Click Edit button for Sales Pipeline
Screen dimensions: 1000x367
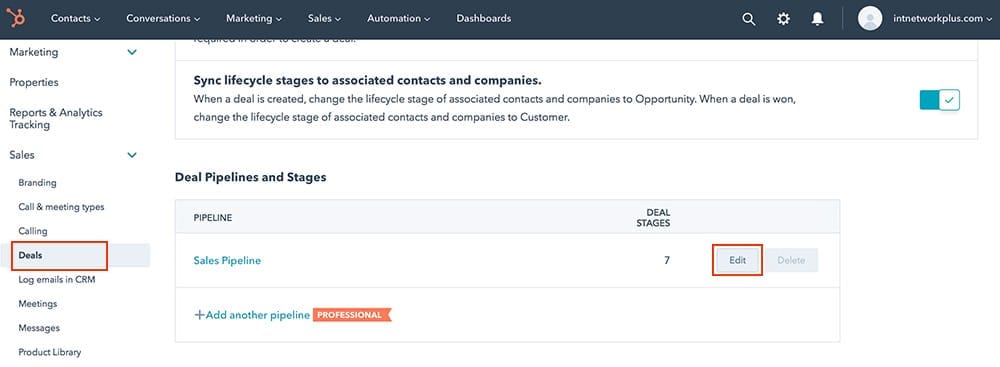tap(737, 260)
